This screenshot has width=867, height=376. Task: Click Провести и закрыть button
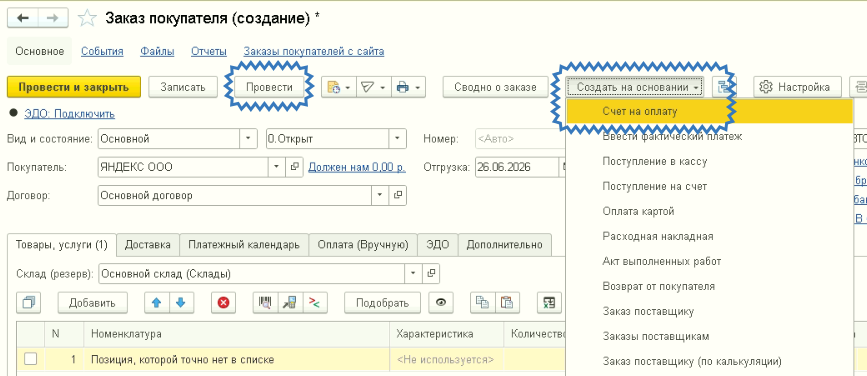tap(74, 87)
